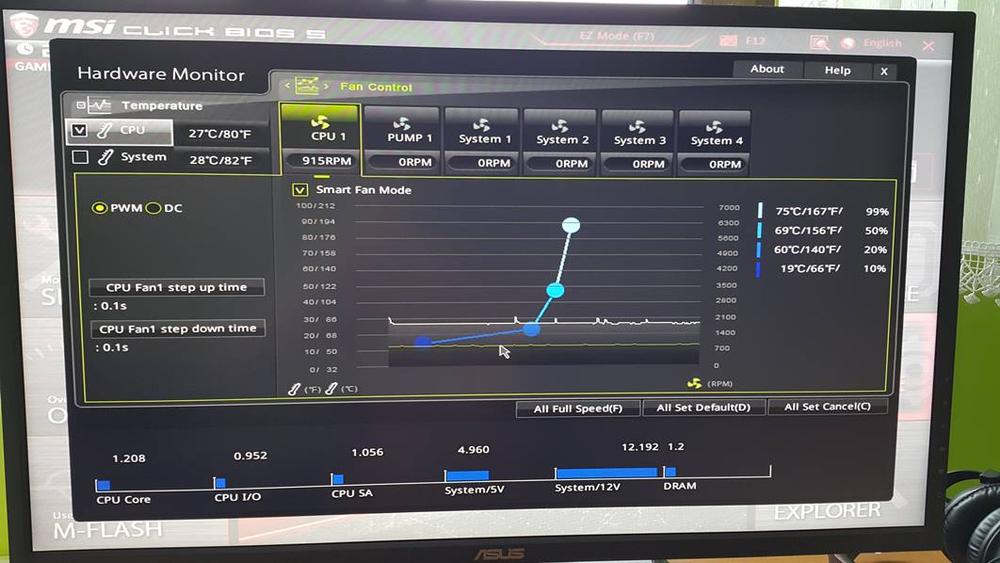Click the Temperature monitor icon
1000x563 pixels.
click(98, 105)
